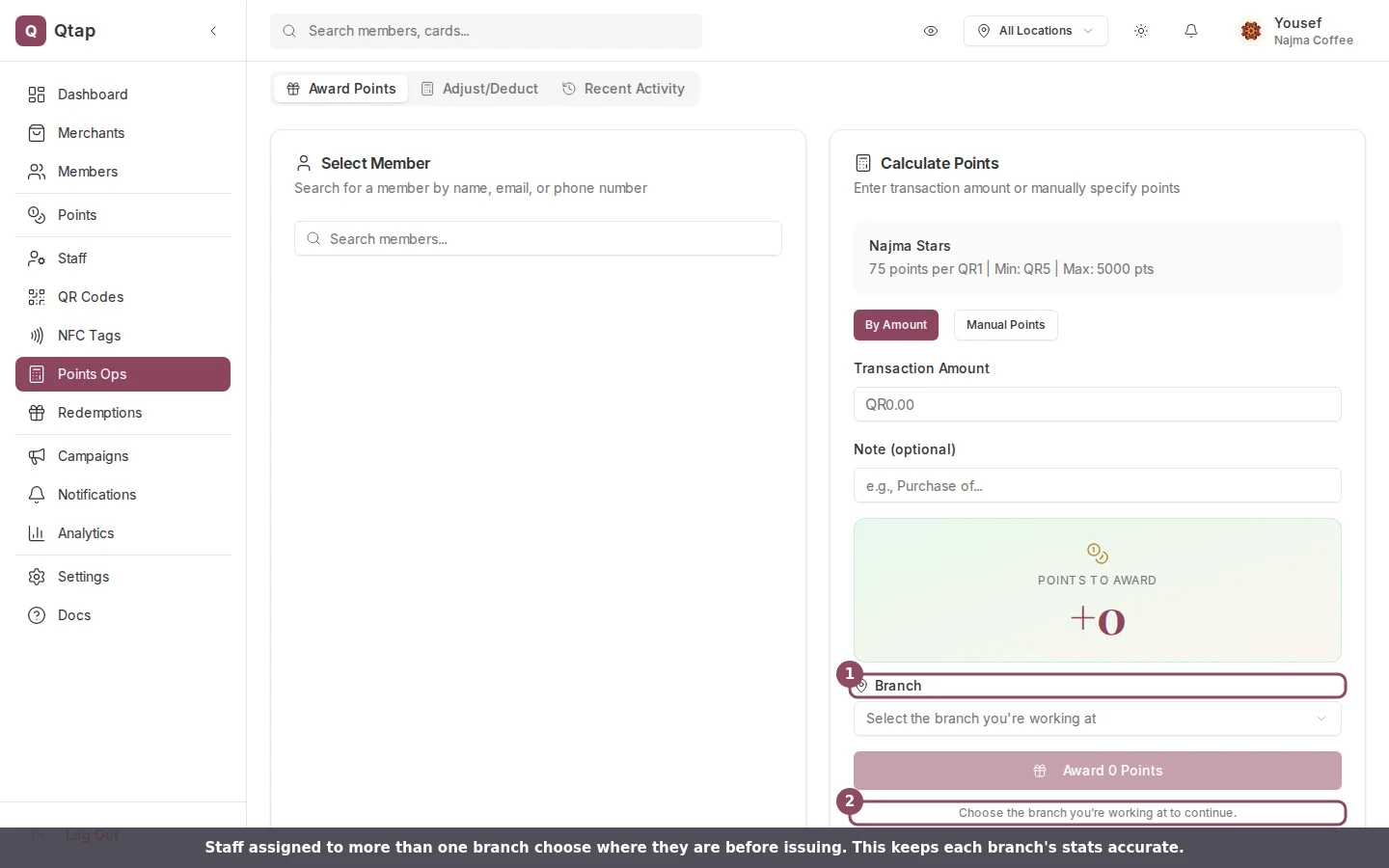Toggle light/dark theme sun icon
The width and height of the screenshot is (1389, 868).
point(1141,31)
